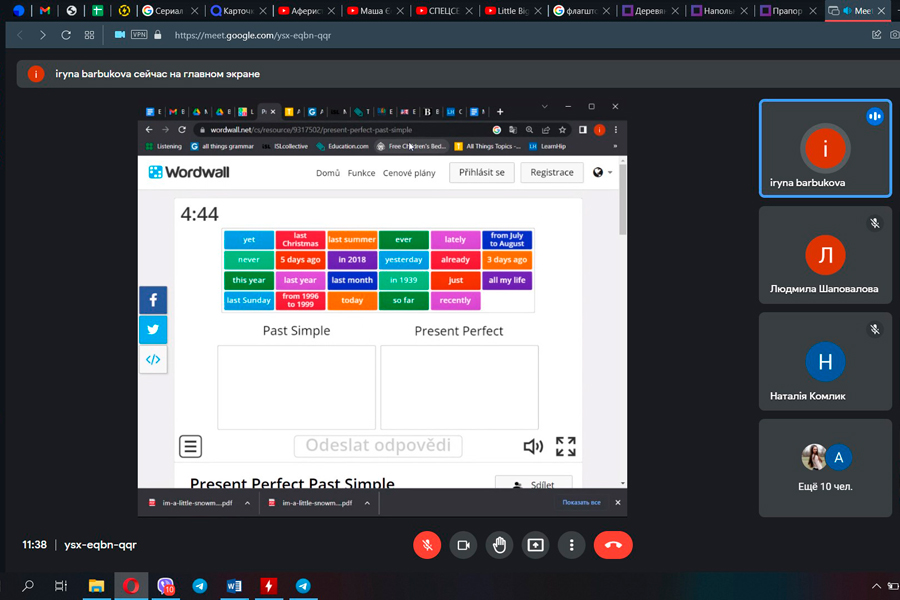Open Funkce link in Wordwall header
The image size is (900, 600).
pyautogui.click(x=361, y=173)
